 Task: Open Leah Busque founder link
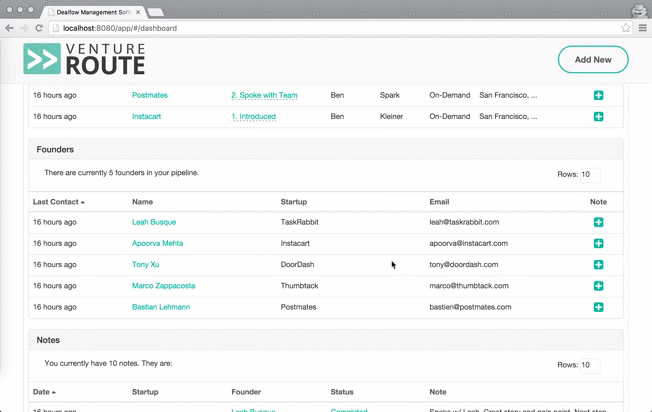point(154,222)
